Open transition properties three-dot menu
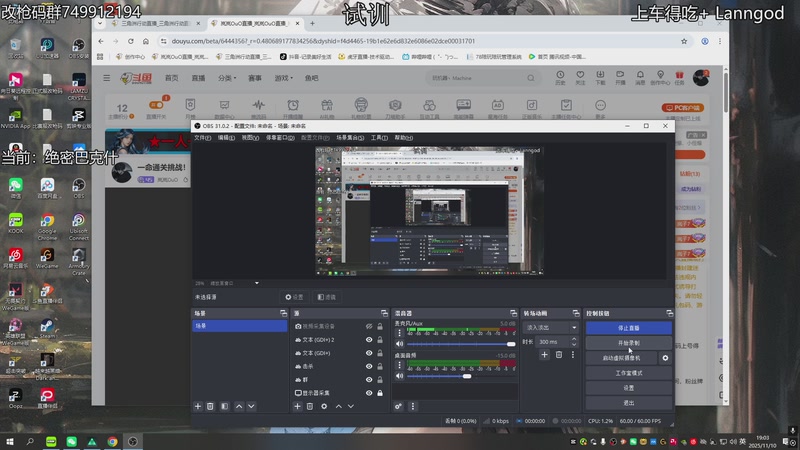Image resolution: width=800 pixels, height=450 pixels. pyautogui.click(x=572, y=355)
